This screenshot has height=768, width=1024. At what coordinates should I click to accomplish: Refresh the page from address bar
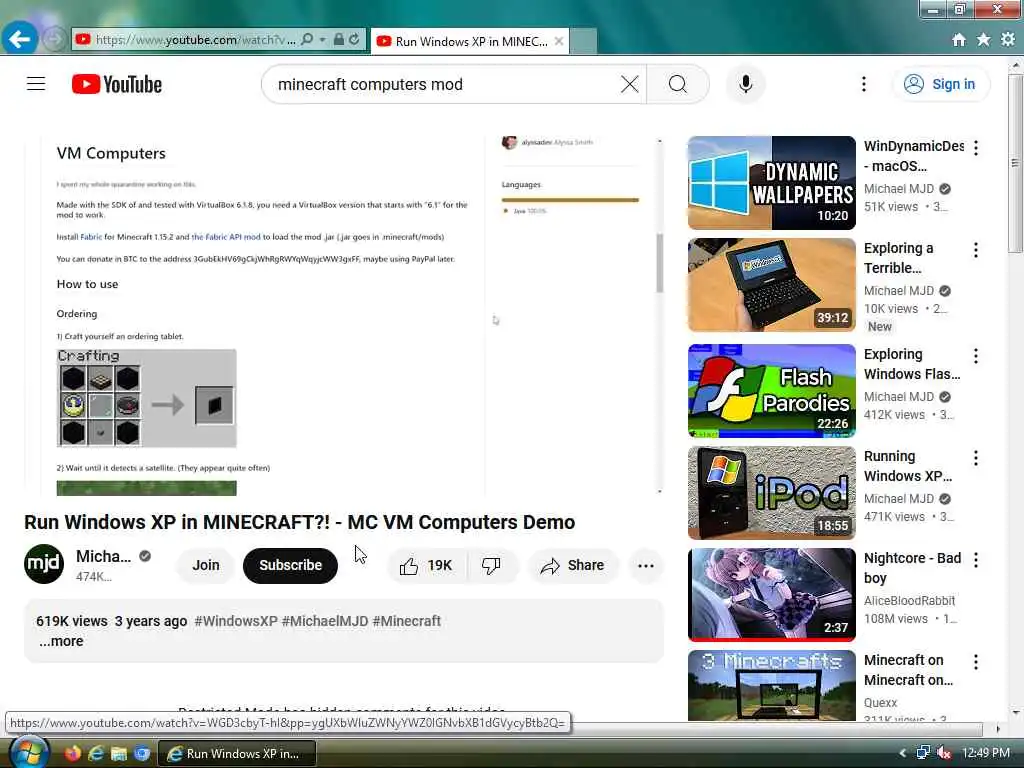click(354, 40)
